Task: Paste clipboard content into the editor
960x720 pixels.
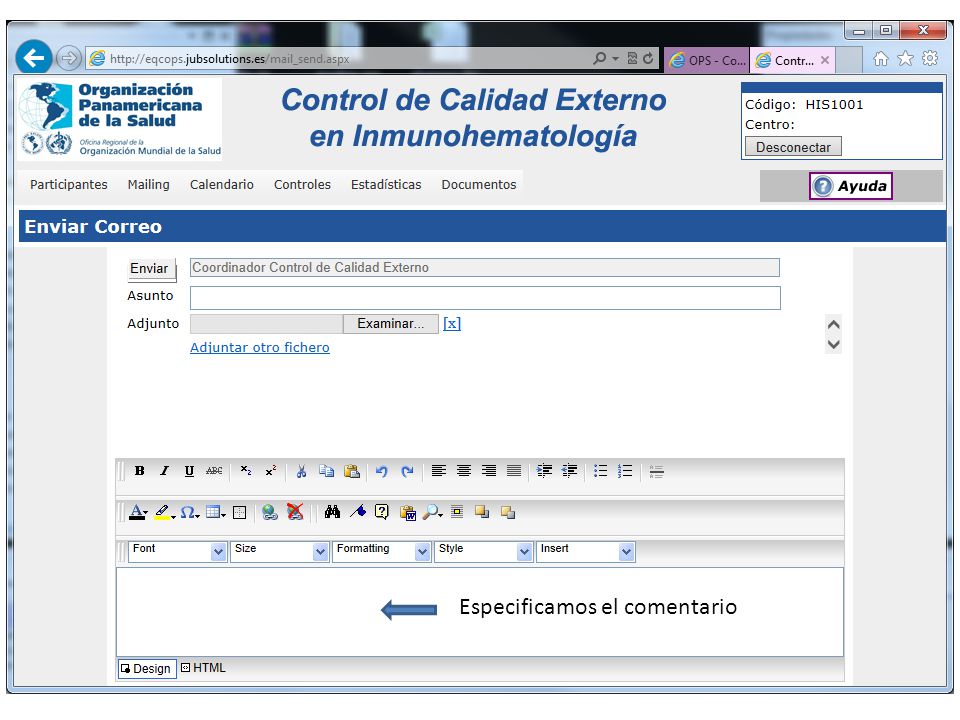Action: 351,471
